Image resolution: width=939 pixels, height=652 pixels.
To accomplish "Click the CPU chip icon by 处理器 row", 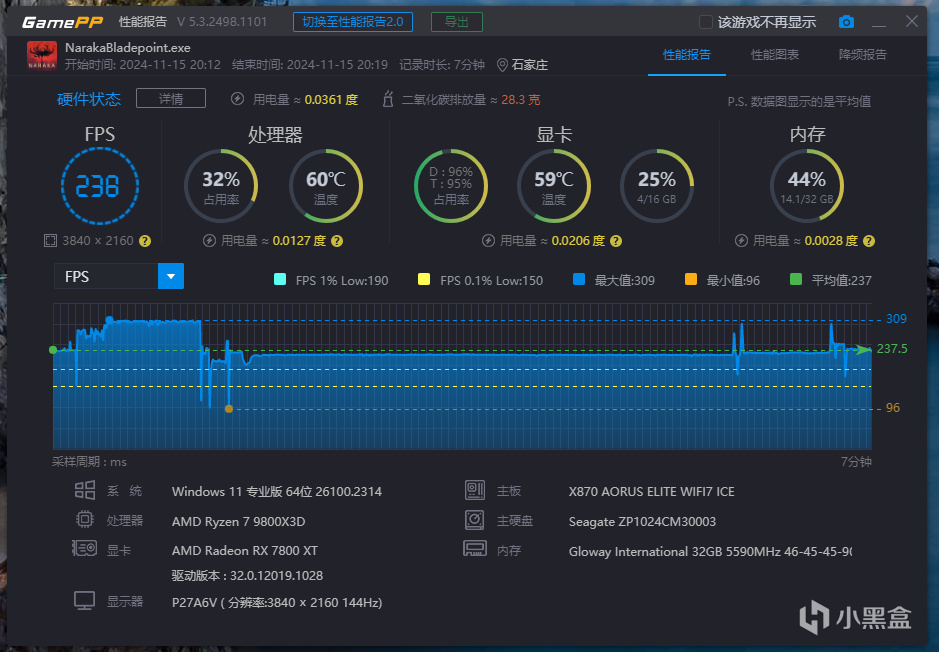I will (x=85, y=519).
